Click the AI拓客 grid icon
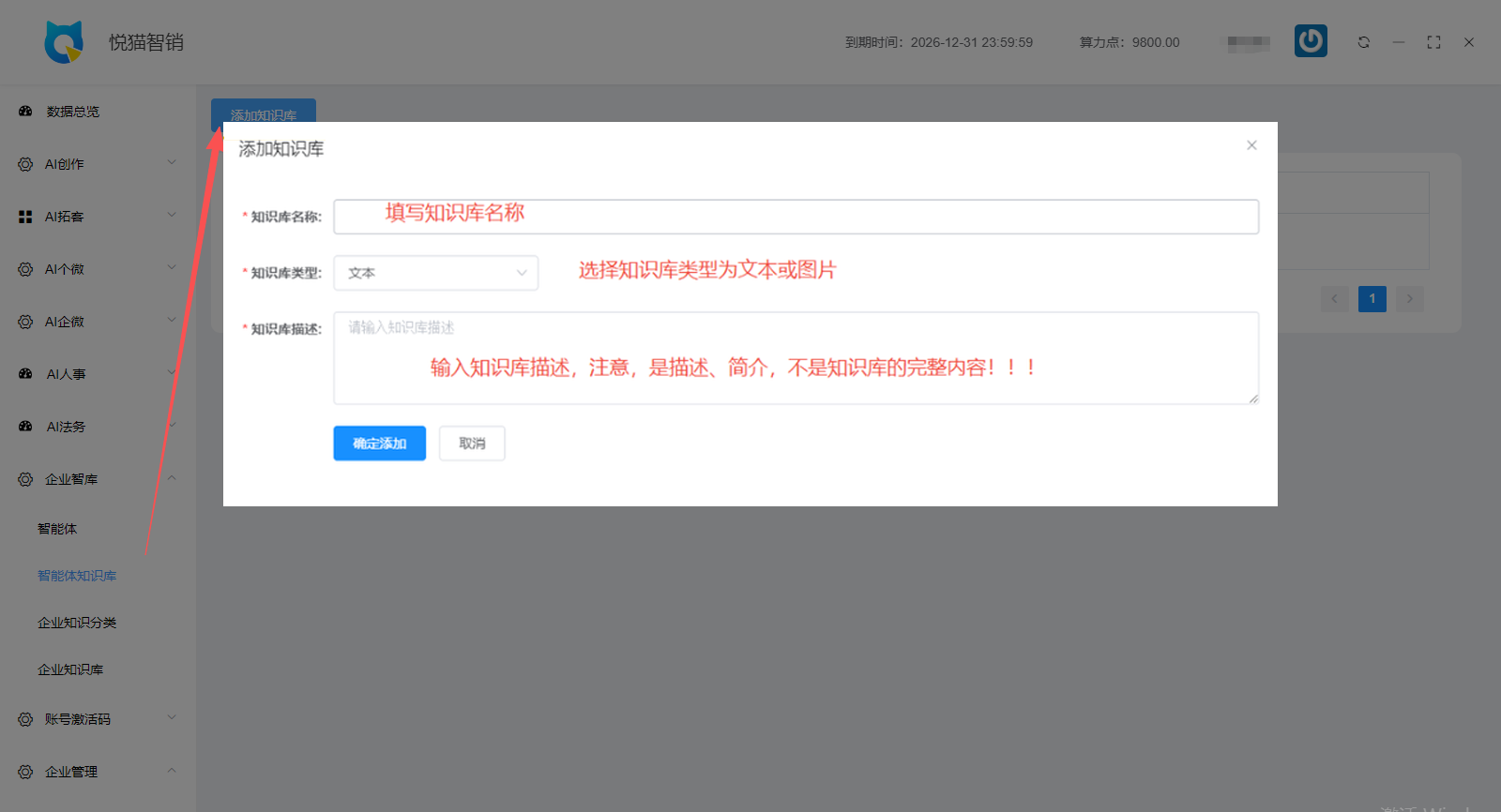This screenshot has height=812, width=1501. click(x=25, y=217)
